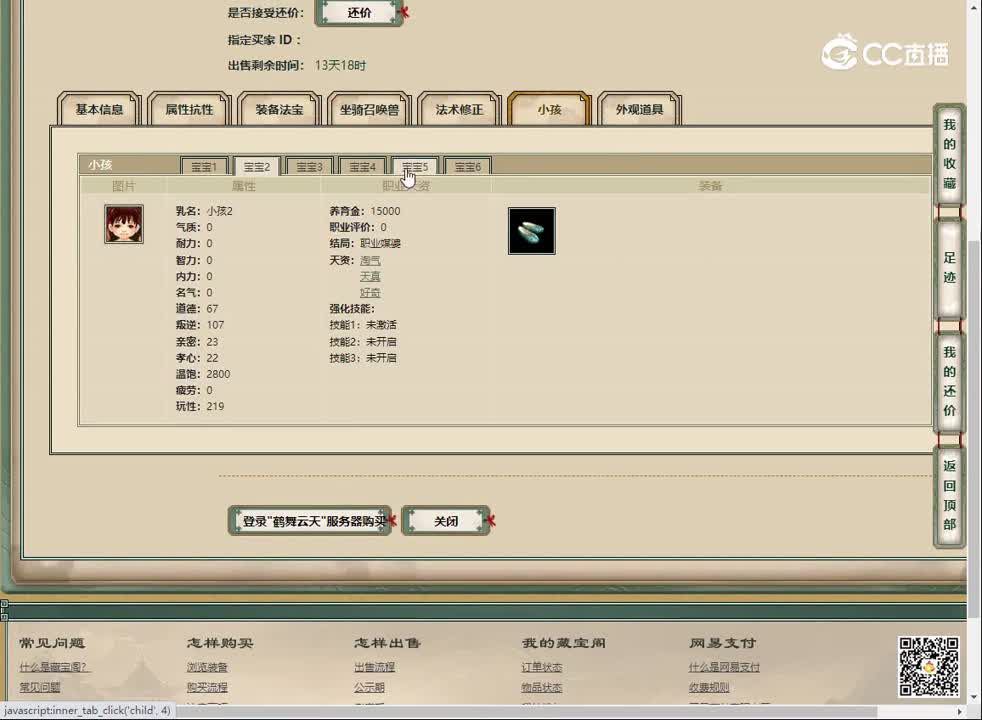Open the 公示期 footer link
Viewport: 982px width, 720px height.
coord(370,687)
